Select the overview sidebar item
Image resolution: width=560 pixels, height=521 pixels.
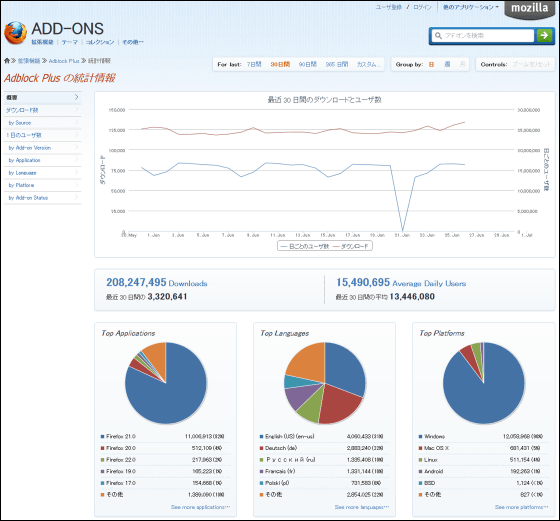[42, 97]
